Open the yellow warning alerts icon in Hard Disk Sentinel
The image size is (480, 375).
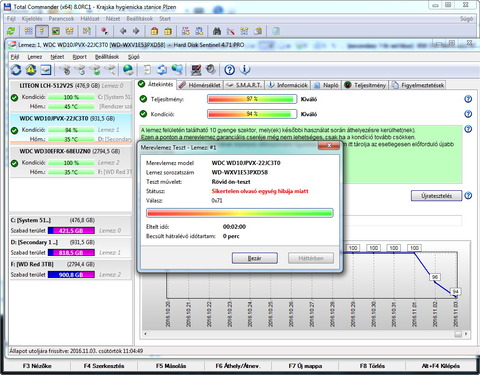31,70
